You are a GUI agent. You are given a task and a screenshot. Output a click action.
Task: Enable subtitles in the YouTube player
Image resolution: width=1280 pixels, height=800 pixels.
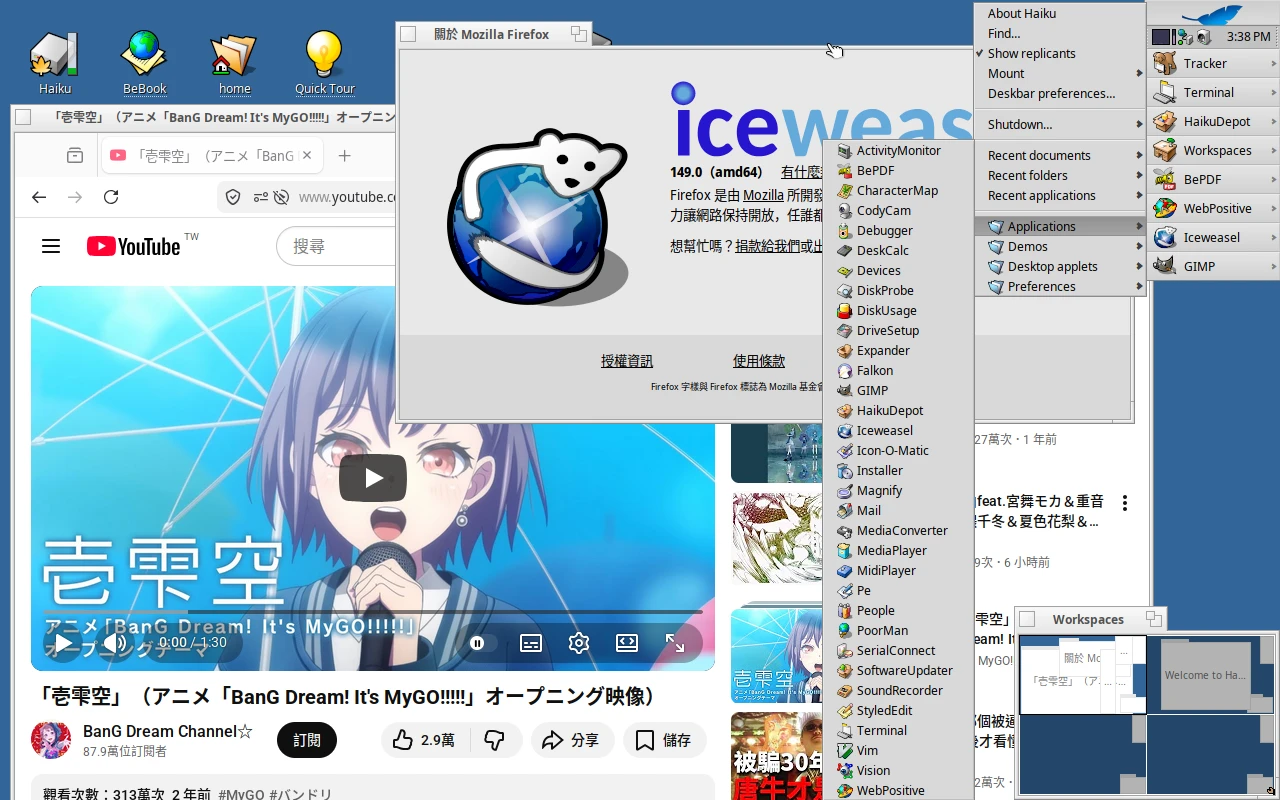tap(530, 643)
